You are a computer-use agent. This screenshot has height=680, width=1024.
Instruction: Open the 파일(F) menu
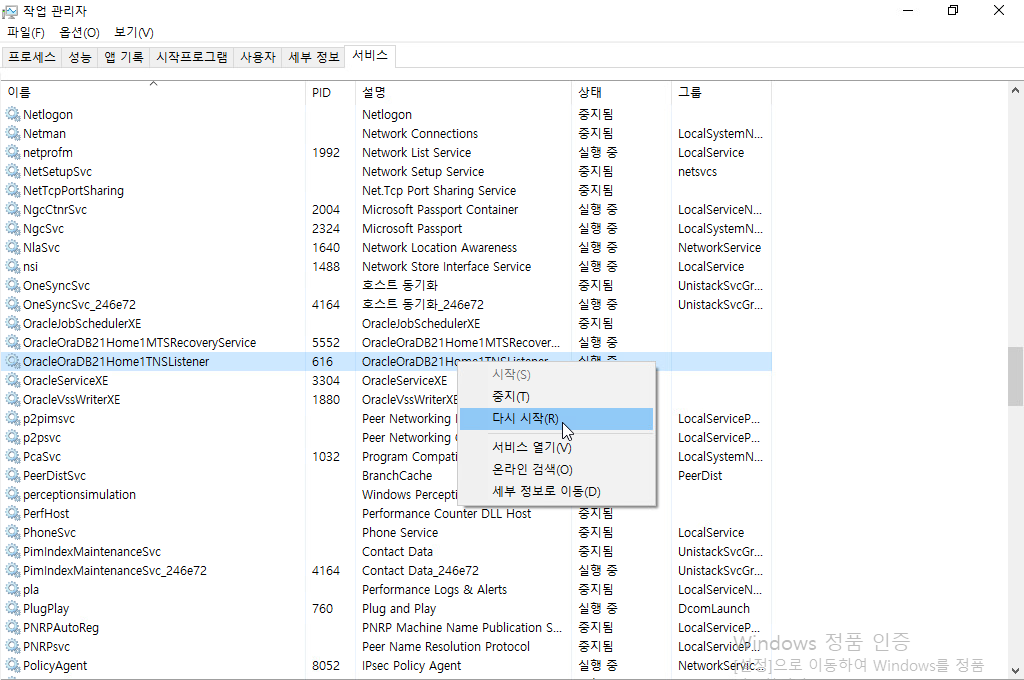point(25,32)
